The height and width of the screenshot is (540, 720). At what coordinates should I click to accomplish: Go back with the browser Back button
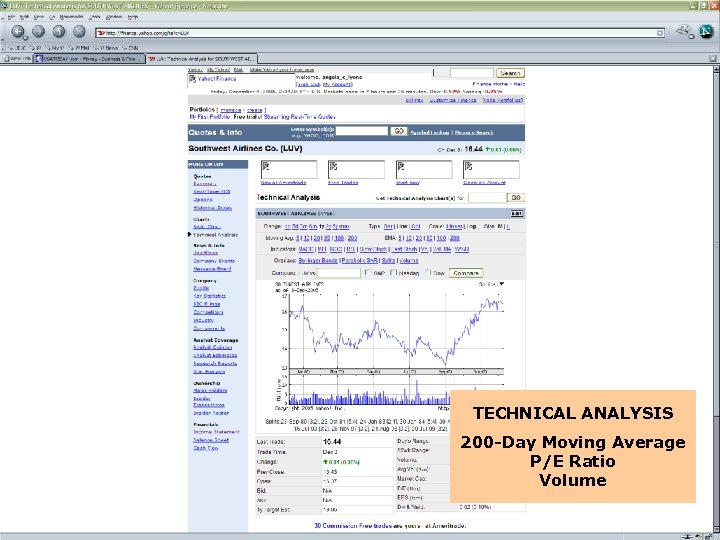coord(17,31)
